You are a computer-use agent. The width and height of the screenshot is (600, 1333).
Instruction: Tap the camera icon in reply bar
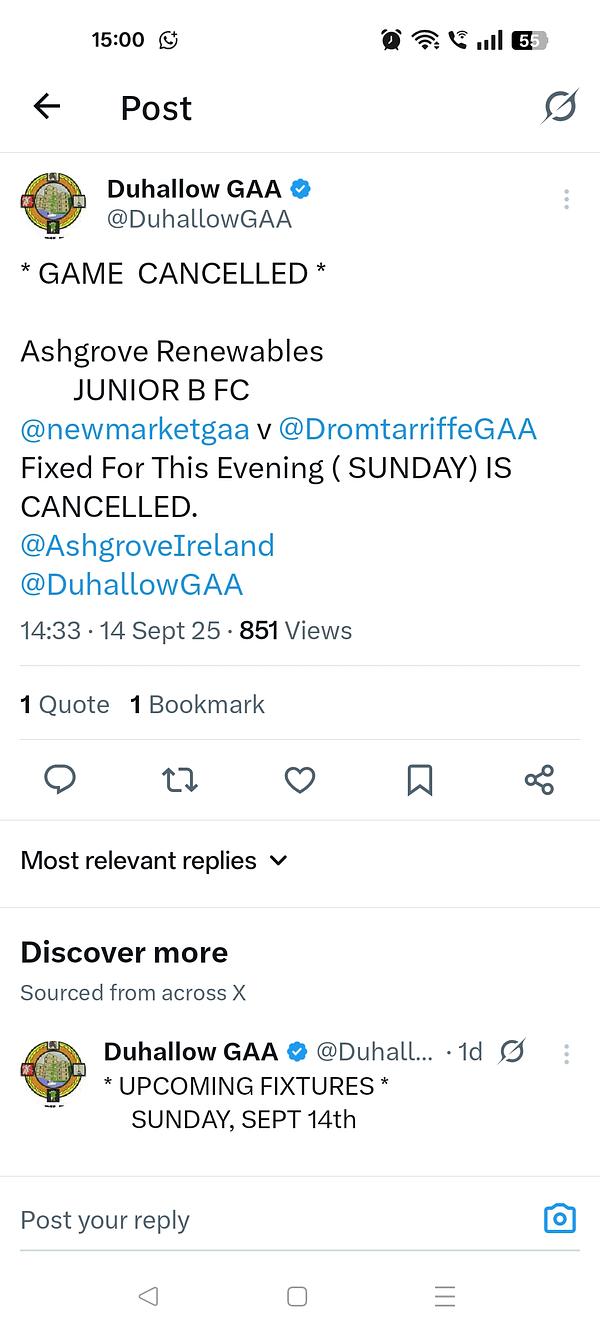click(560, 1218)
